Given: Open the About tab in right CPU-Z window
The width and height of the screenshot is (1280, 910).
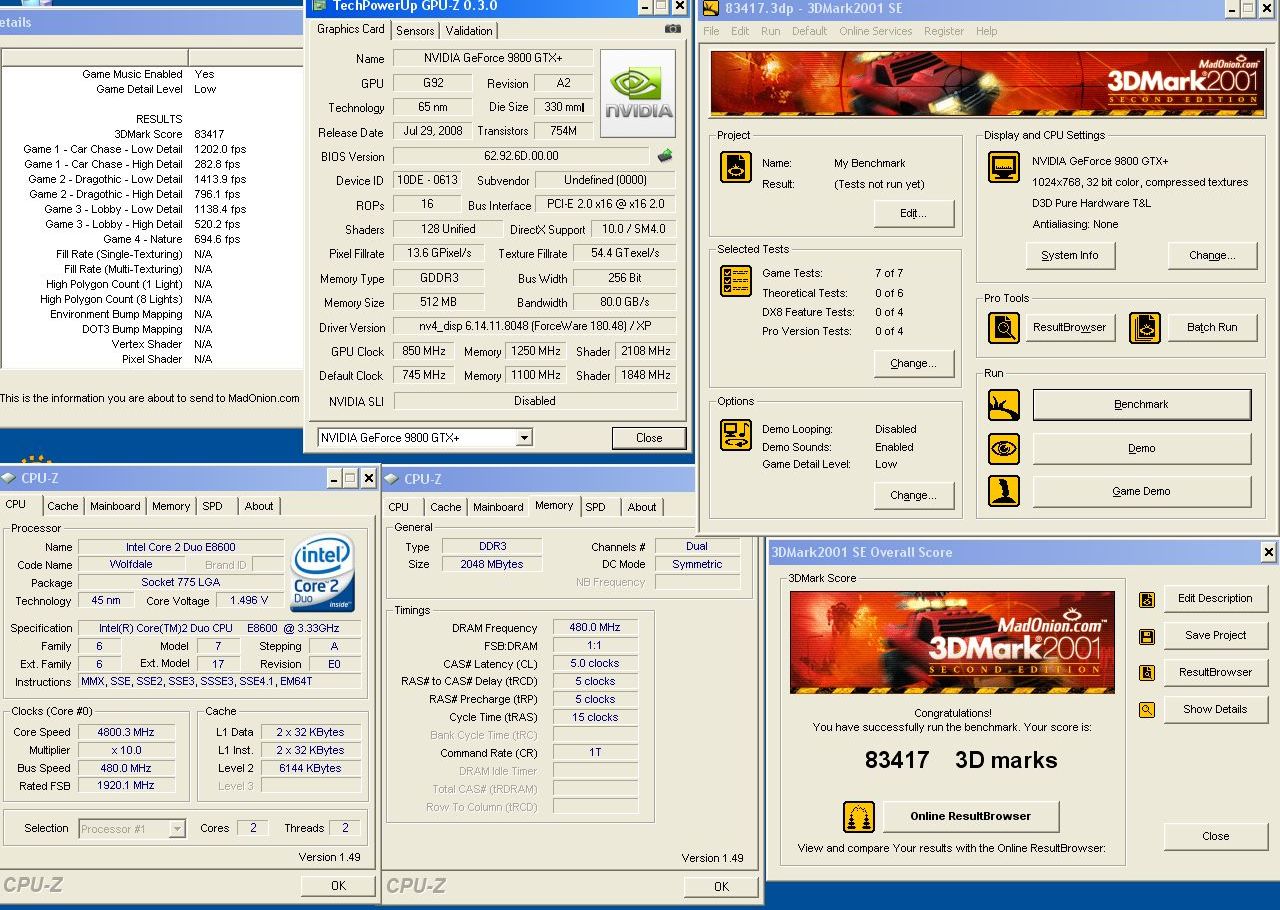Looking at the screenshot, I should (x=642, y=507).
